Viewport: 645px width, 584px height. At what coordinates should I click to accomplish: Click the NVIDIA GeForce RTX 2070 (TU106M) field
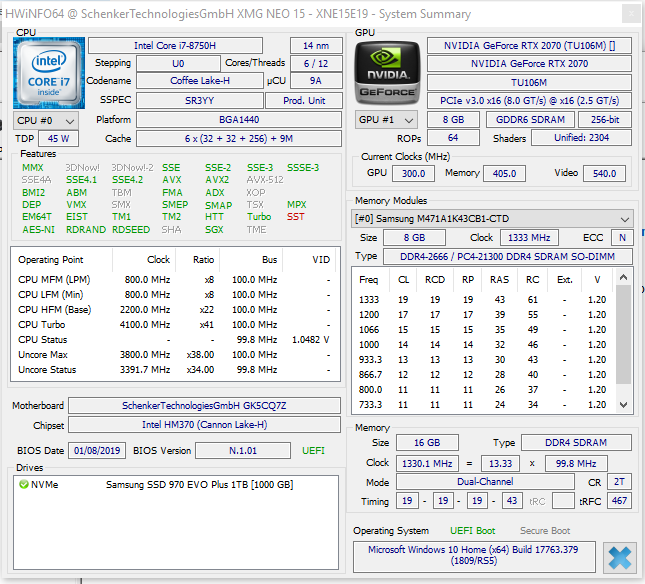point(529,46)
